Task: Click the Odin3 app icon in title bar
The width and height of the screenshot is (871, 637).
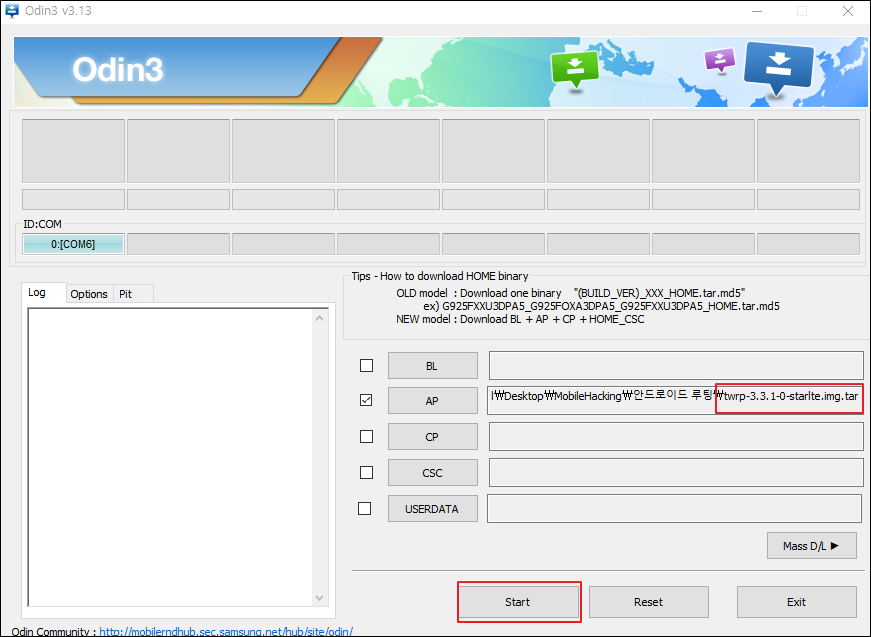Action: (11, 11)
